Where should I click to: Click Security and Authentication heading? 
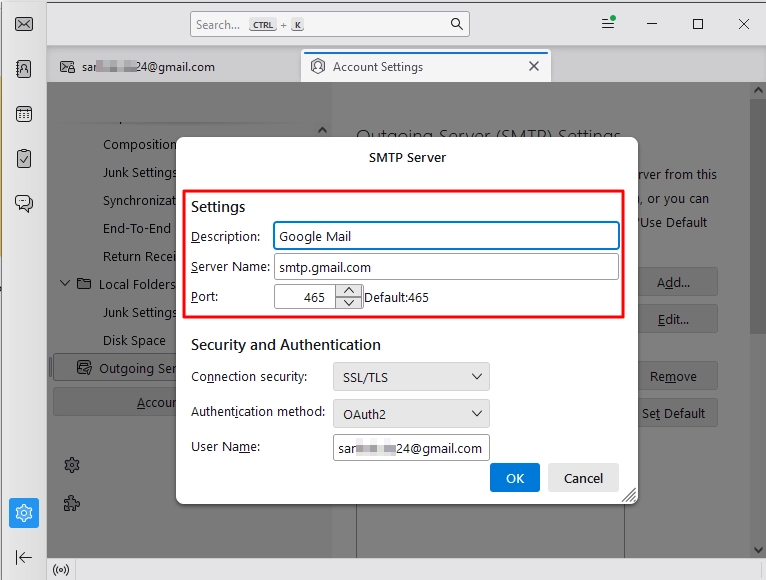click(286, 344)
